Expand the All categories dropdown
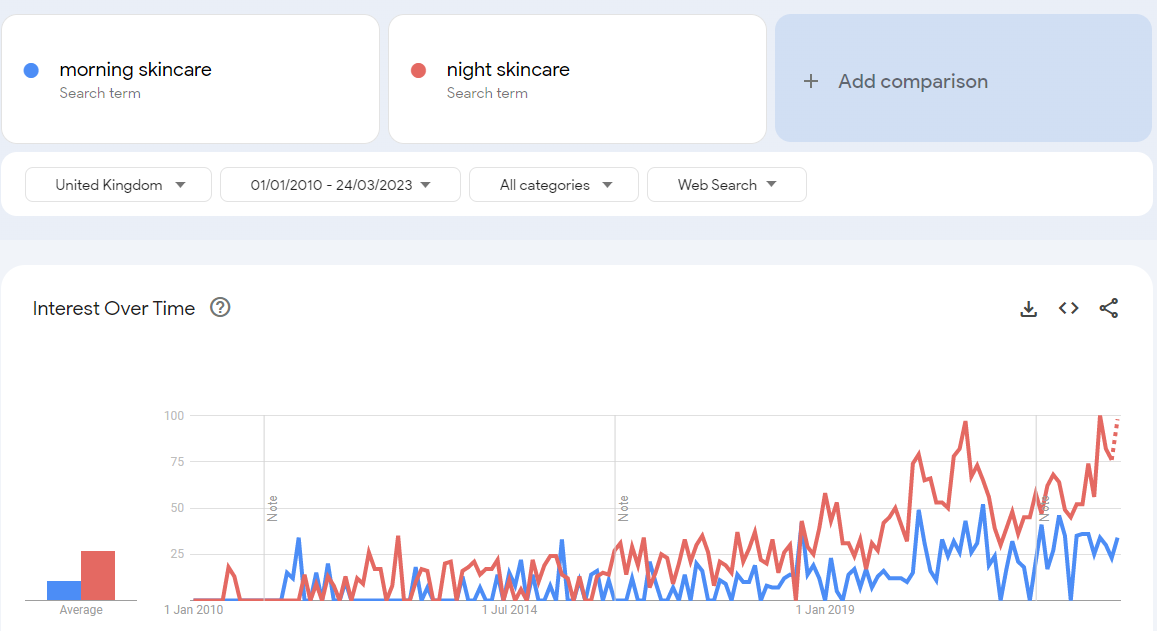The height and width of the screenshot is (631, 1157). (x=554, y=185)
